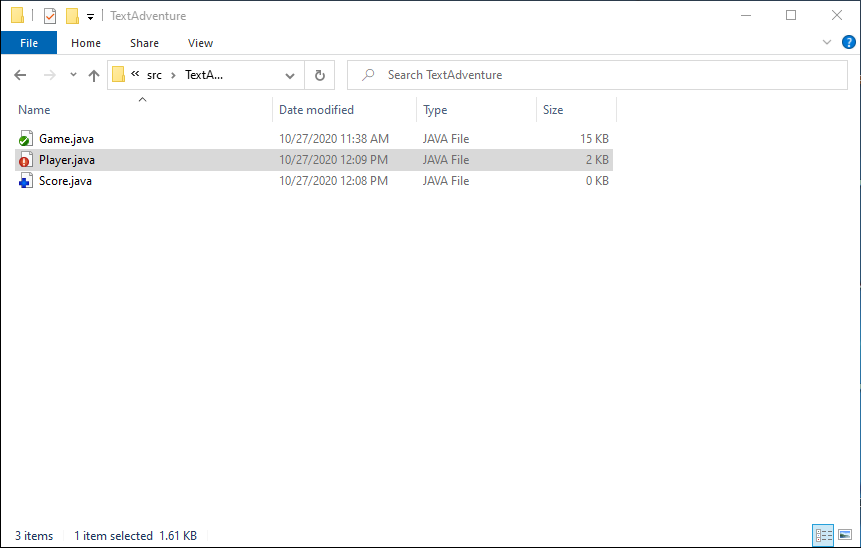Navigate back to previous folder
This screenshot has width=861, height=548.
tap(21, 75)
